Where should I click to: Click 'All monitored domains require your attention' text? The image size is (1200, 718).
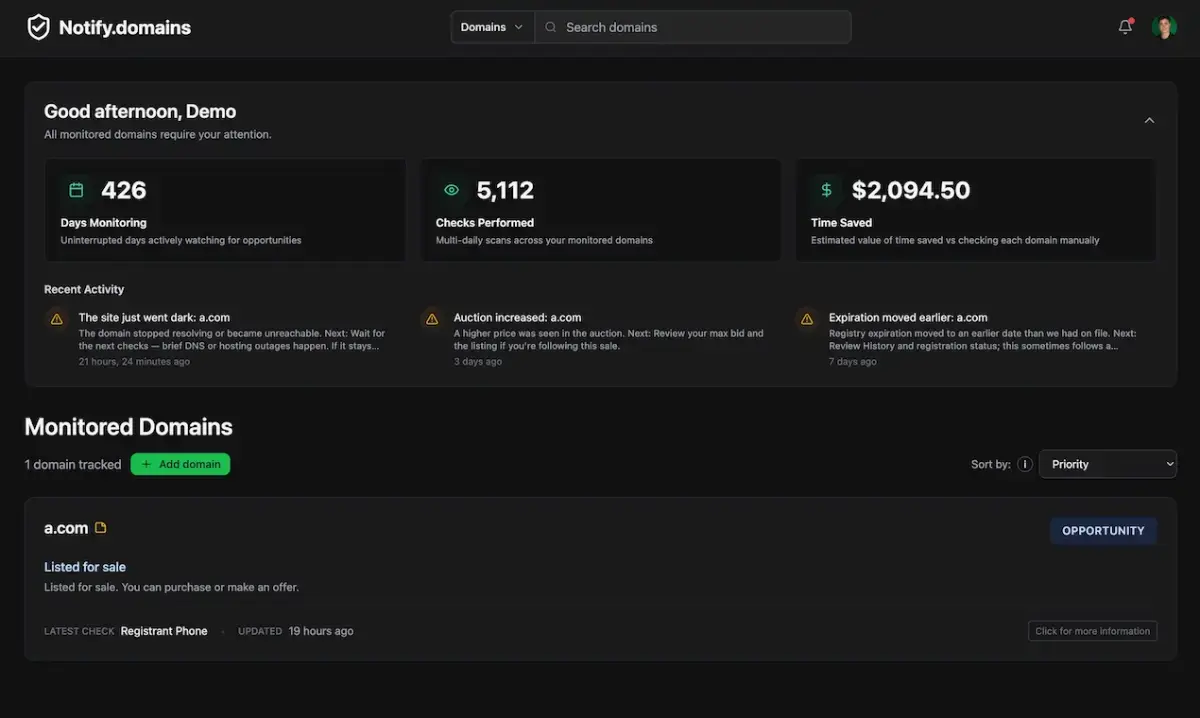pyautogui.click(x=158, y=134)
